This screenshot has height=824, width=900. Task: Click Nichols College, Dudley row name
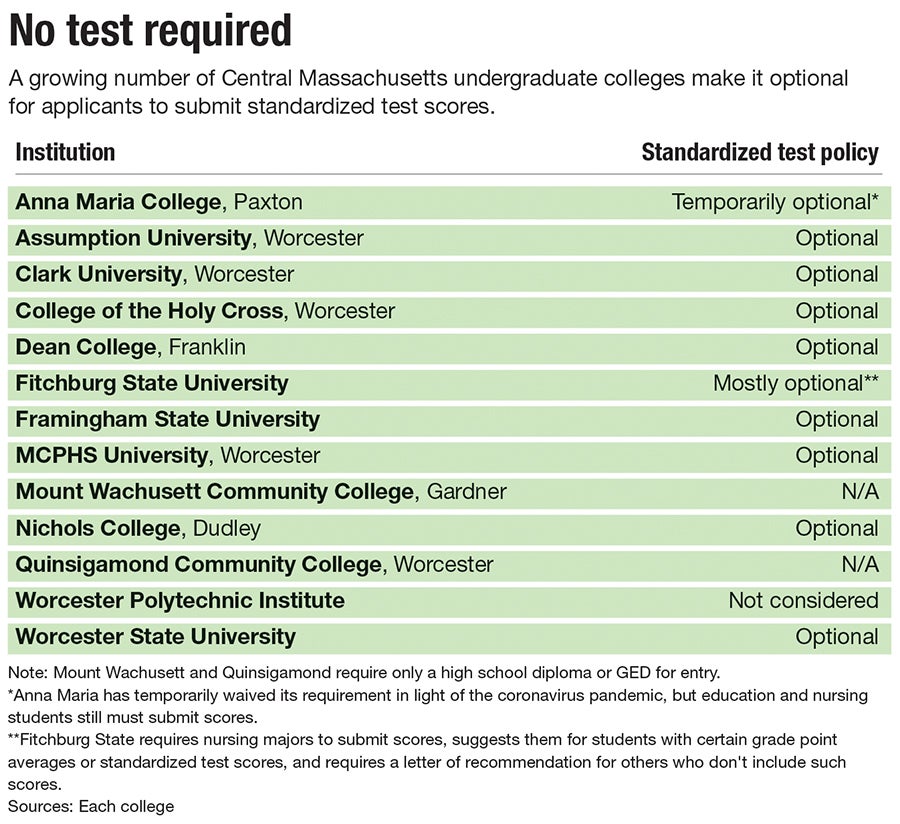137,528
